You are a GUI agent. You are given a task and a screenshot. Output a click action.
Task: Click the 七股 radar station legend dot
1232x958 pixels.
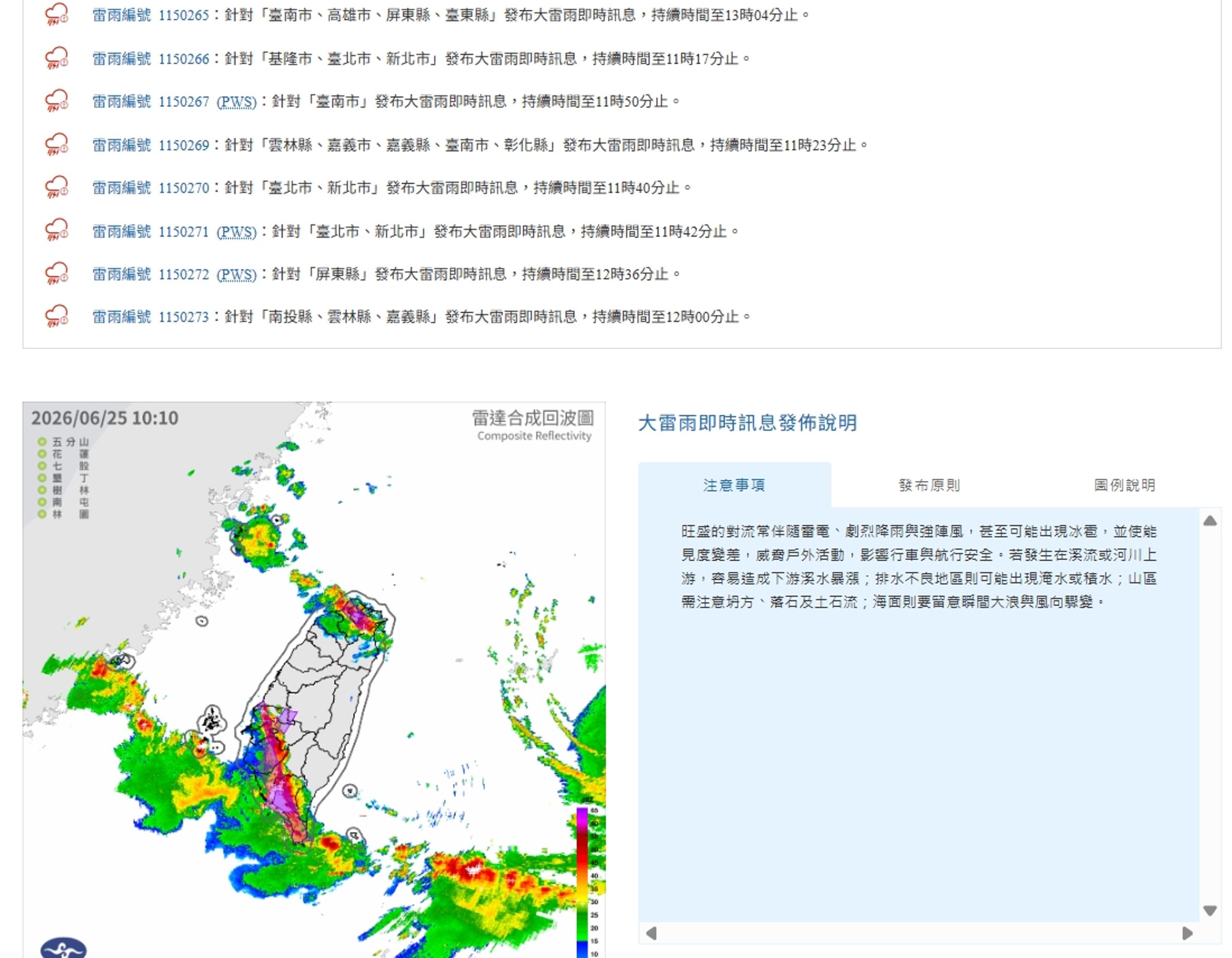[42, 466]
